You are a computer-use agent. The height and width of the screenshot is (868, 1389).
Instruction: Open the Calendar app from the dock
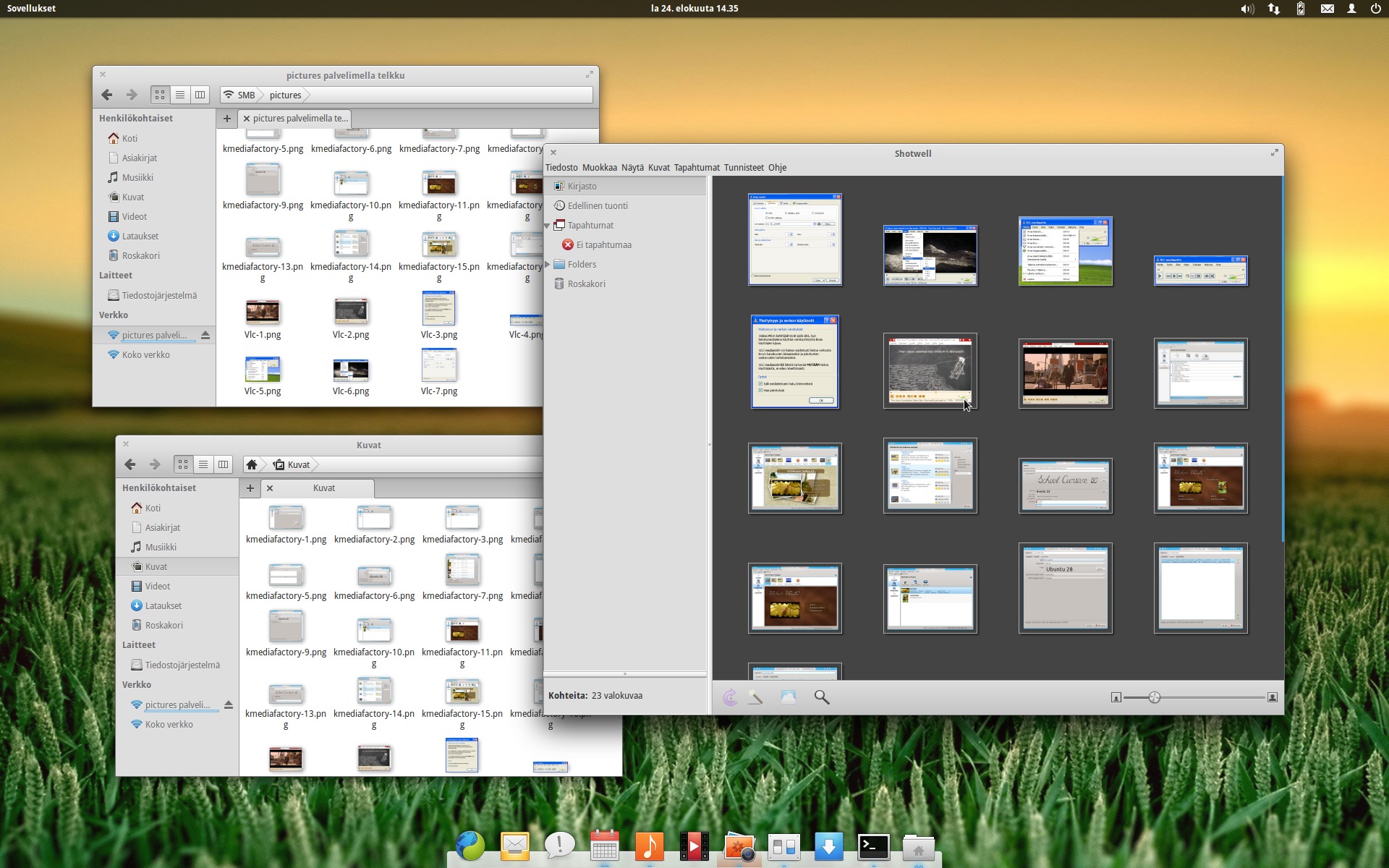(x=604, y=846)
